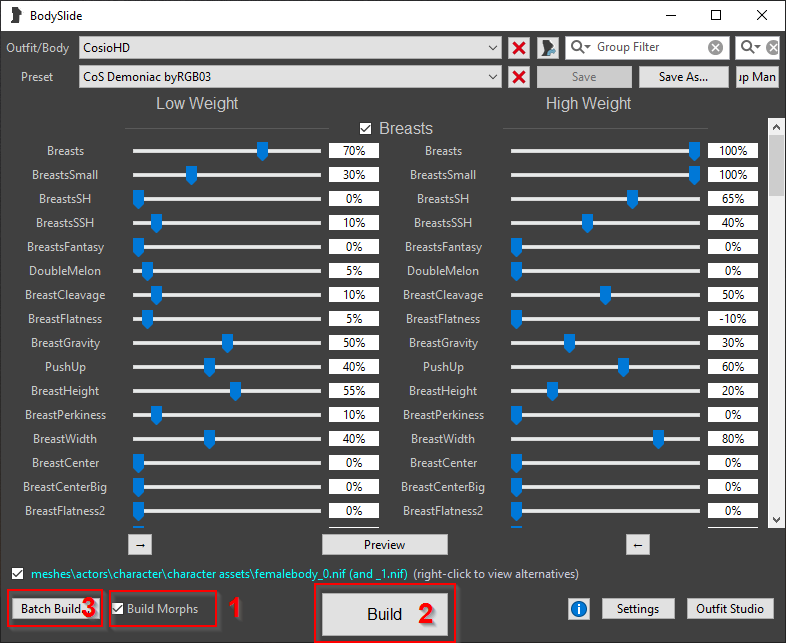786x643 pixels.
Task: Toggle the Breasts category checkbox
Action: [365, 129]
